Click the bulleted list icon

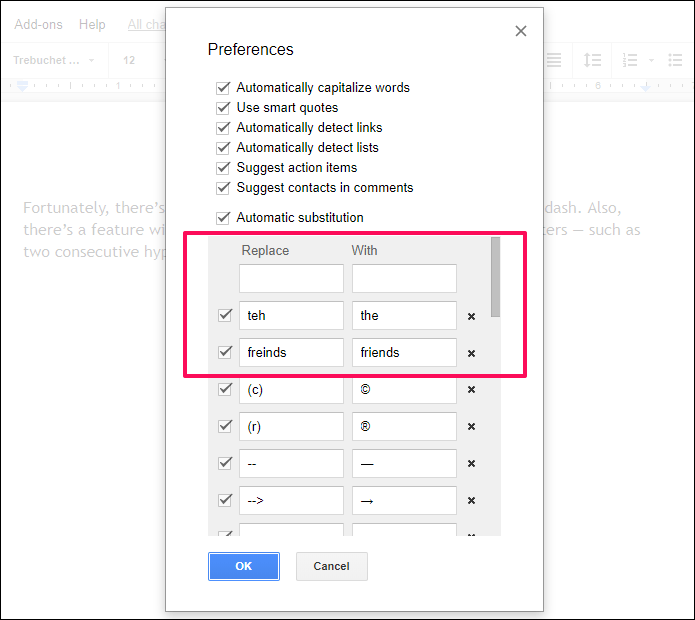(x=675, y=60)
